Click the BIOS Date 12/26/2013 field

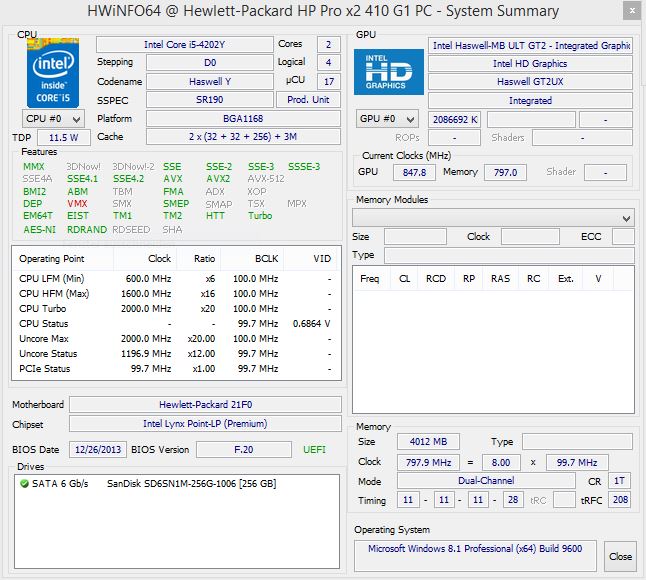tap(98, 449)
